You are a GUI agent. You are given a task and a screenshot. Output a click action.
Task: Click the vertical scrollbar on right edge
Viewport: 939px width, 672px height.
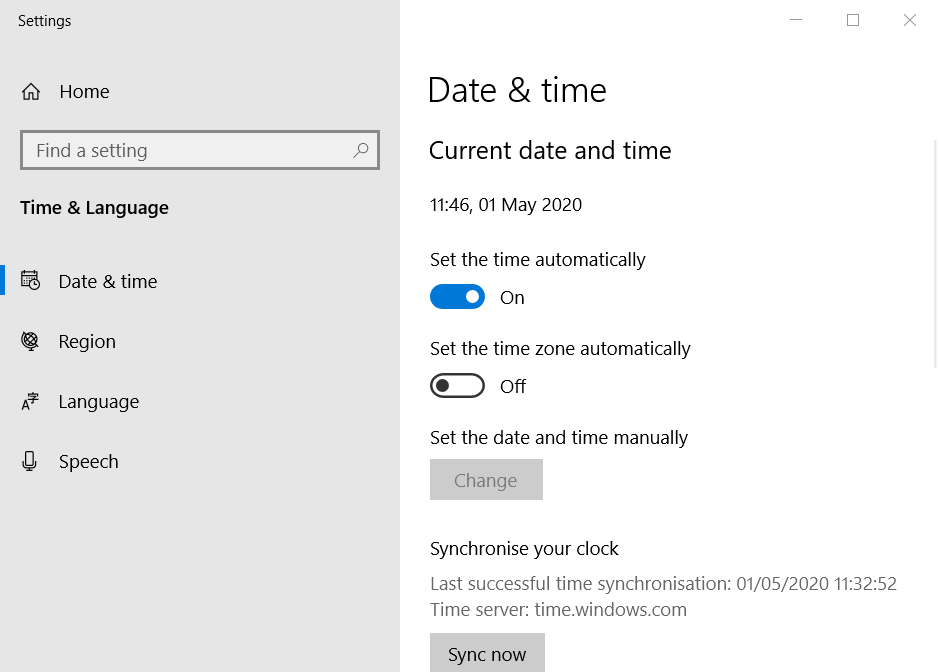pos(935,255)
